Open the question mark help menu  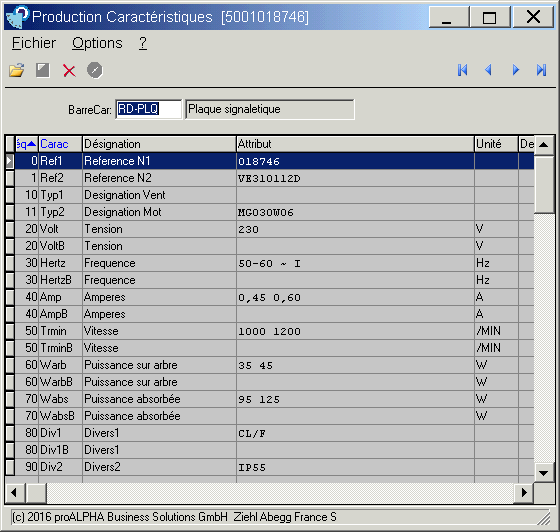(x=143, y=43)
